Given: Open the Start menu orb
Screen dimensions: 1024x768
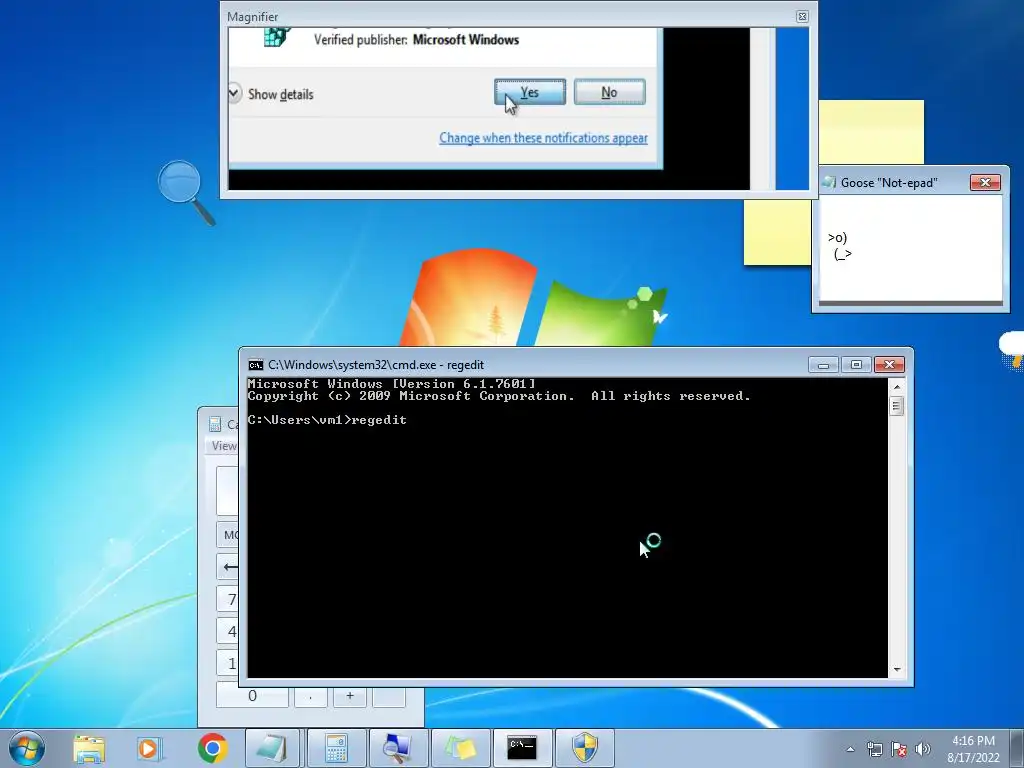Looking at the screenshot, I should coord(27,748).
